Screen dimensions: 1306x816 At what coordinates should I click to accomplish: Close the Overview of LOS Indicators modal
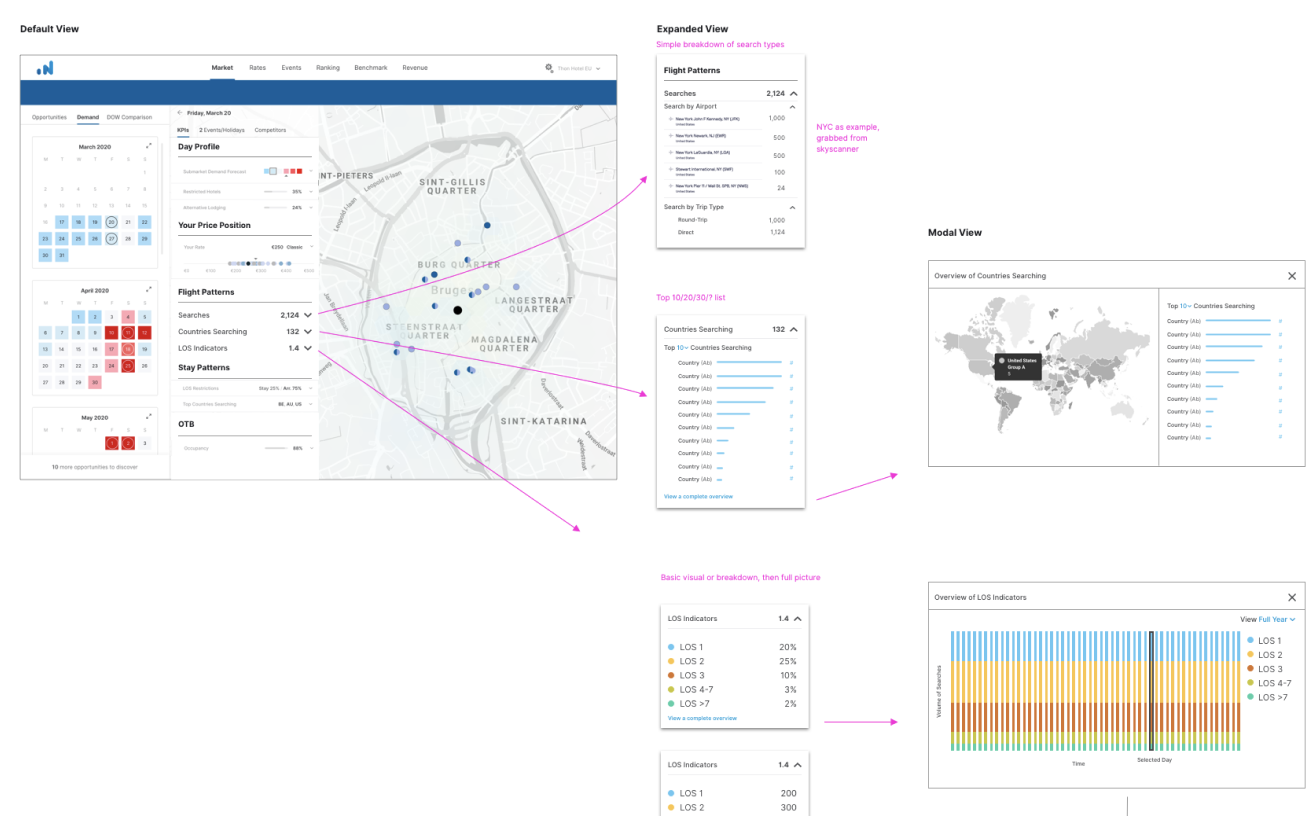tap(1291, 597)
